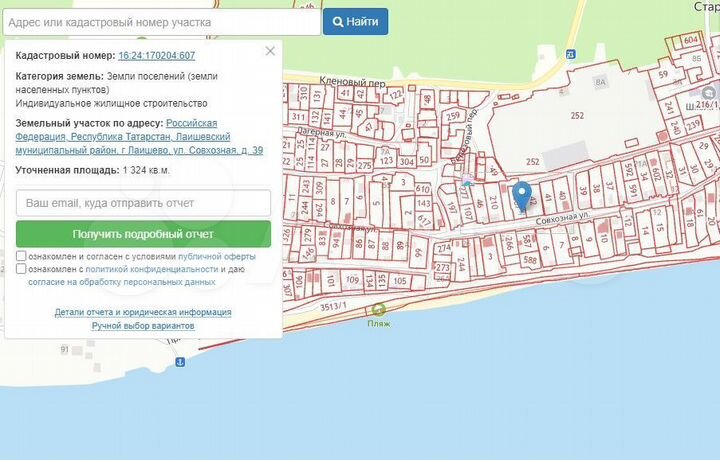
Task: Click parcel number 101
Action: pos(331,280)
